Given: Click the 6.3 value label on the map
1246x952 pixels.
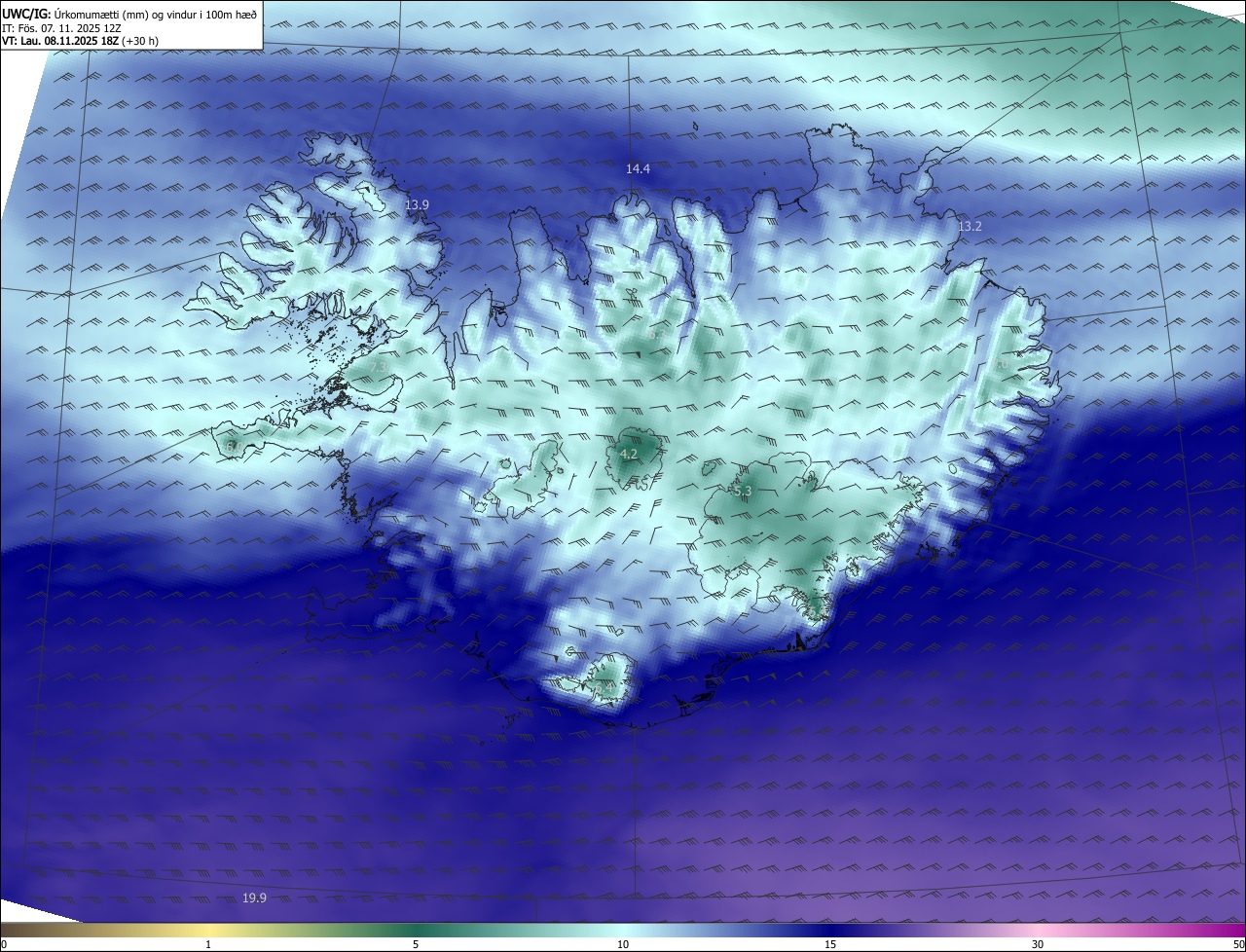Looking at the screenshot, I should [x=657, y=334].
